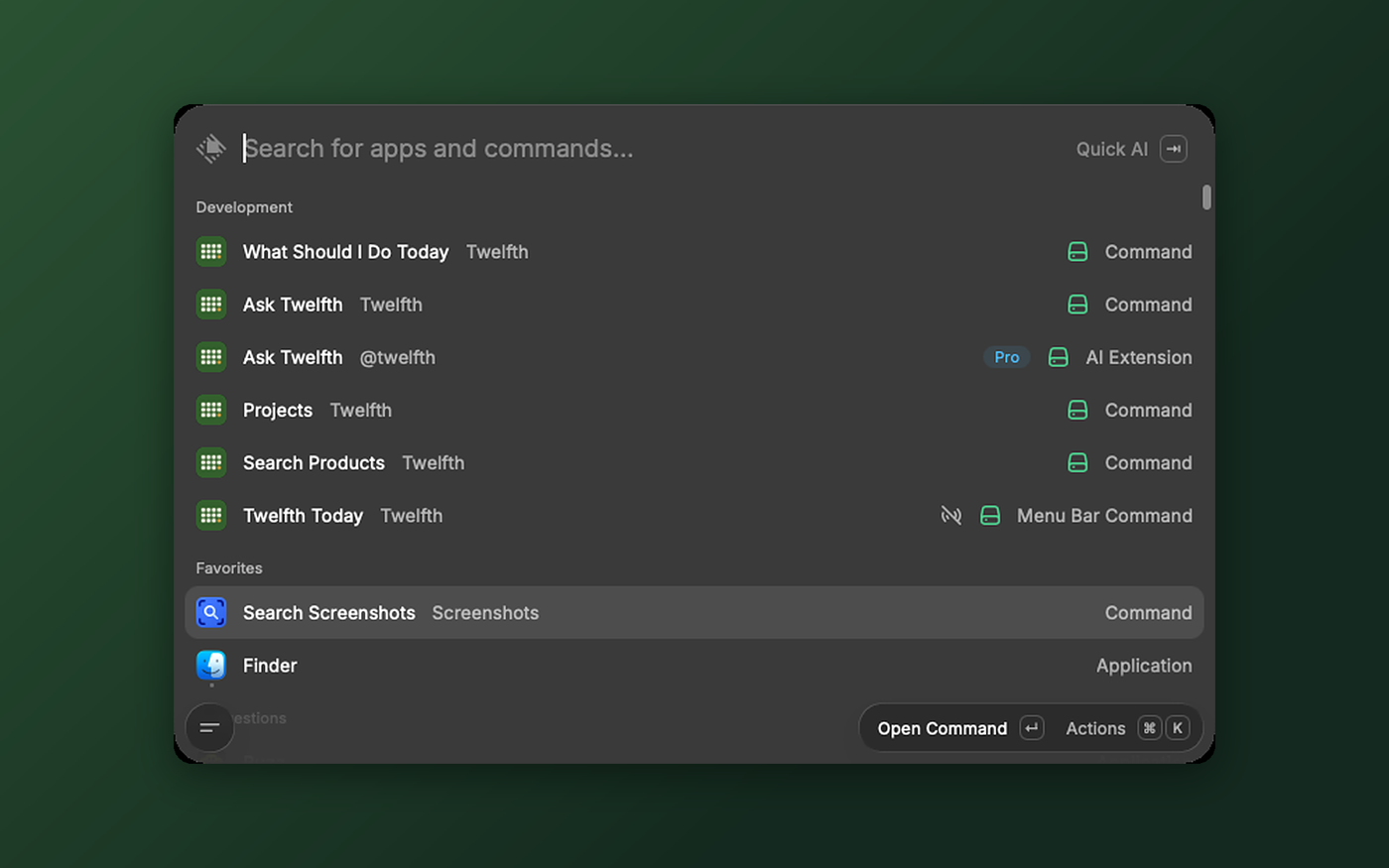Viewport: 1389px width, 868px height.
Task: Select the Search Screenshots favorite row
Action: tap(694, 612)
